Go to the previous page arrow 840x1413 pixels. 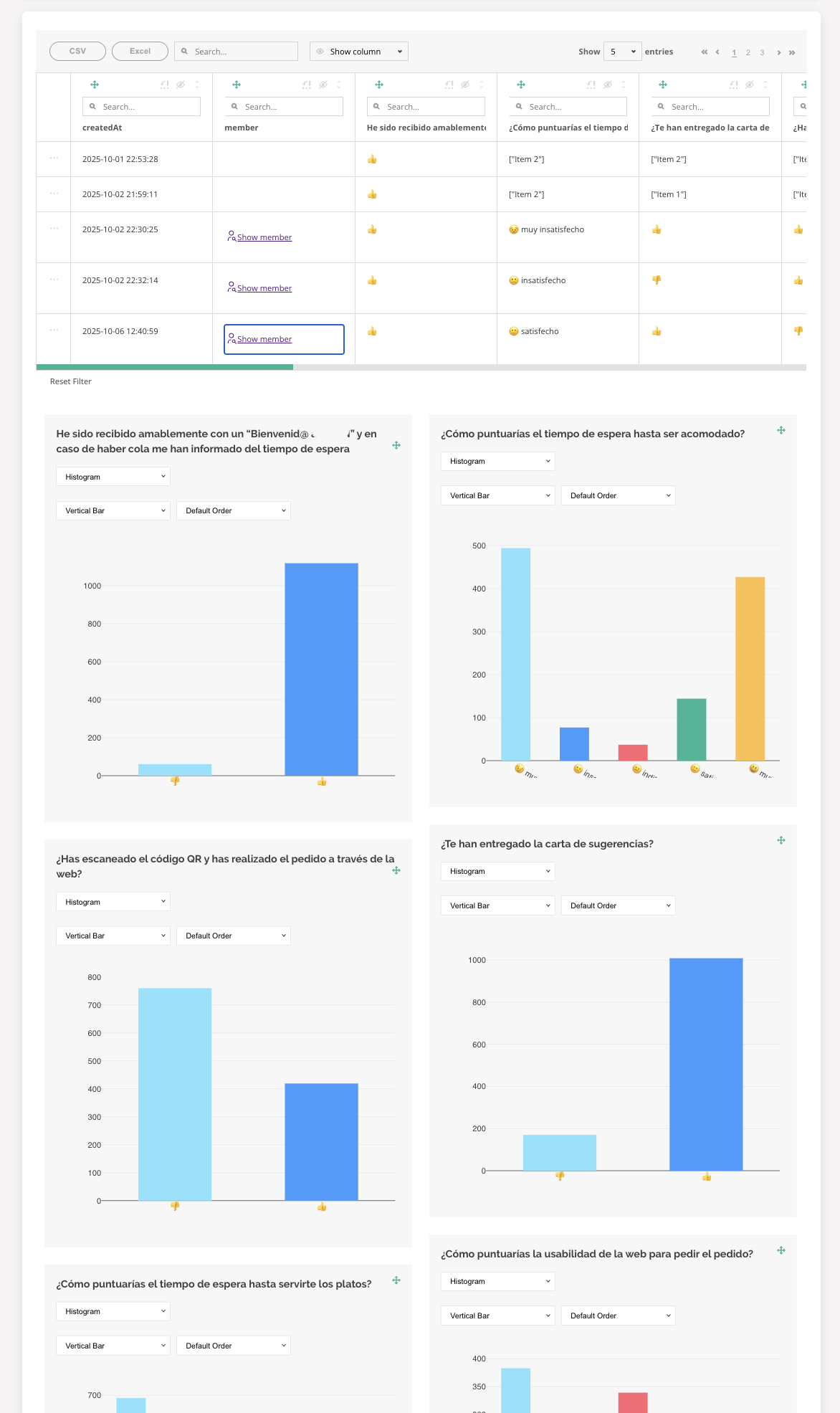tap(717, 52)
